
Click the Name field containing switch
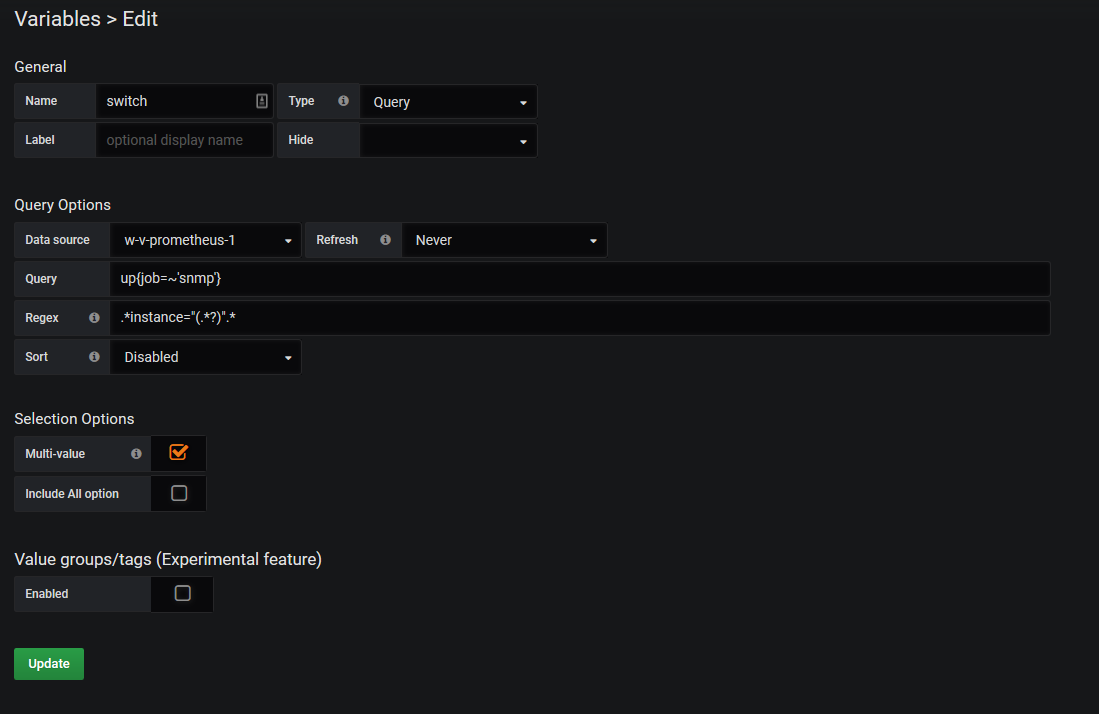(x=184, y=101)
